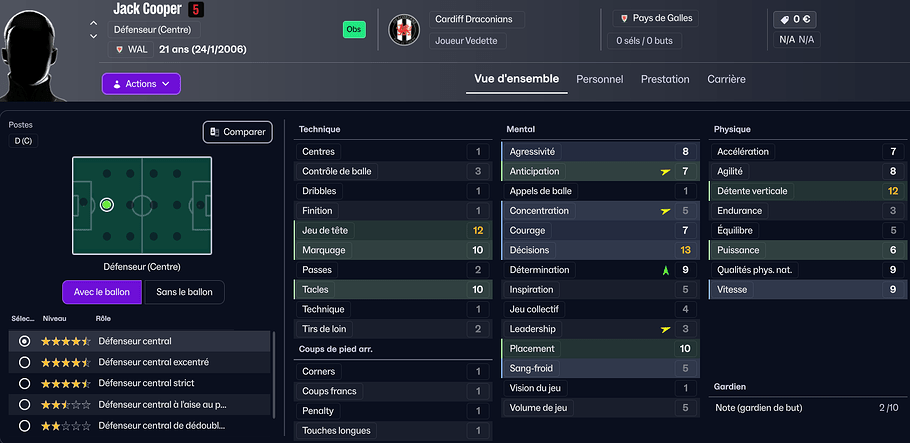Choose the Défenseur central strict role
910x443 pixels.
25,383
